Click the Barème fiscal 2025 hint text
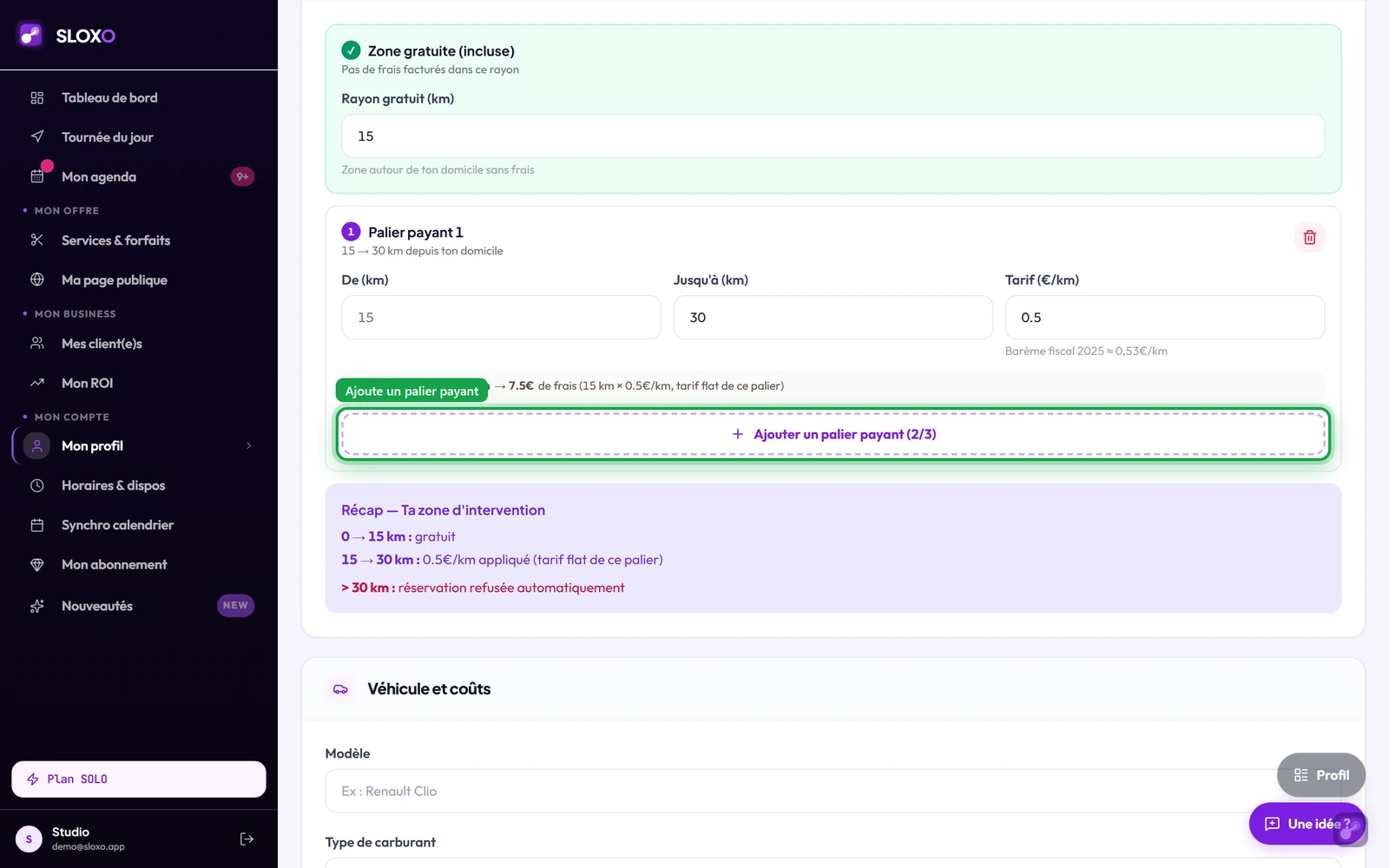The height and width of the screenshot is (868, 1389). click(1086, 352)
